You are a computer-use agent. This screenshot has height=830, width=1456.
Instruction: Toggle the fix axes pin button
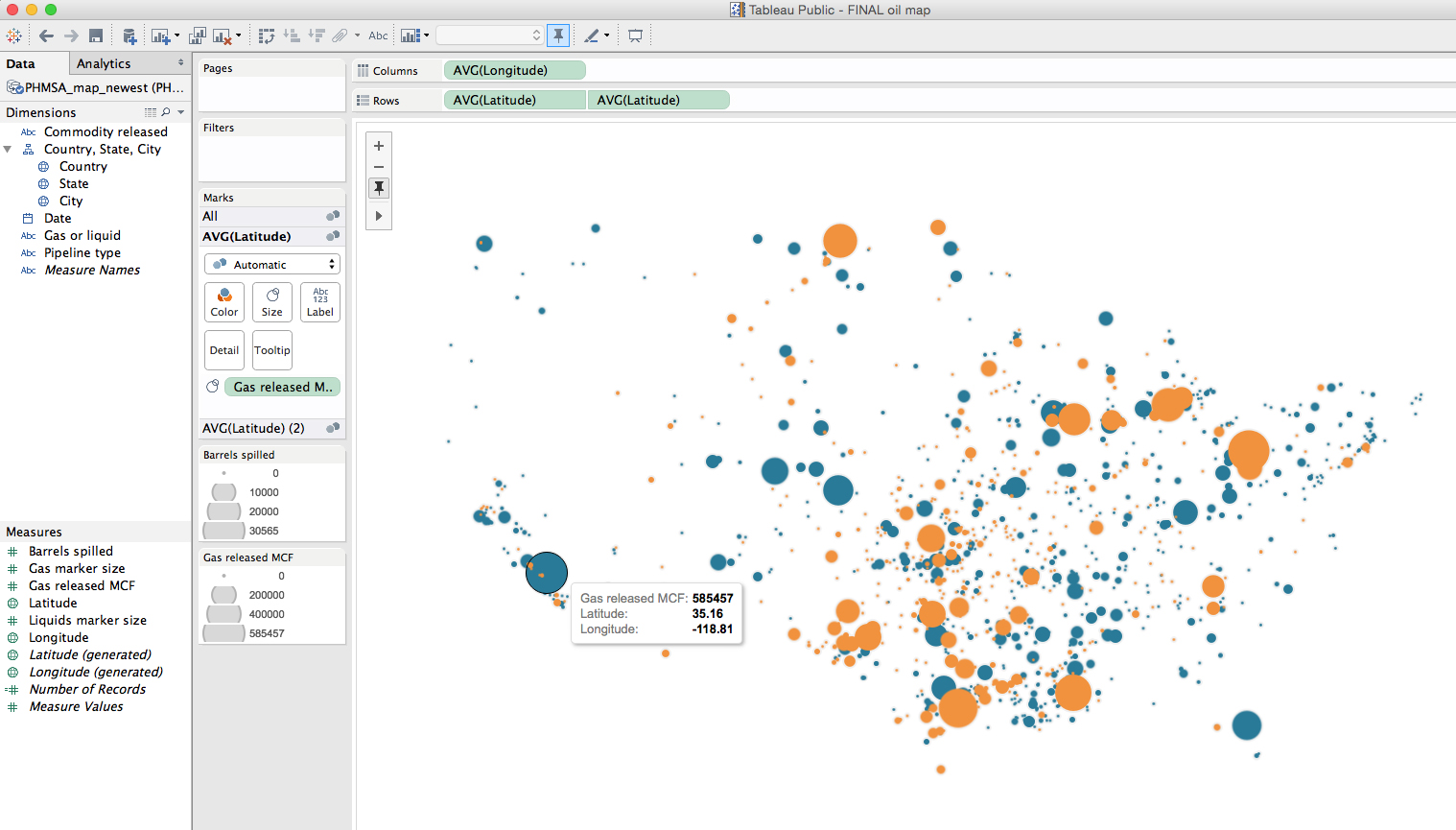(x=558, y=36)
